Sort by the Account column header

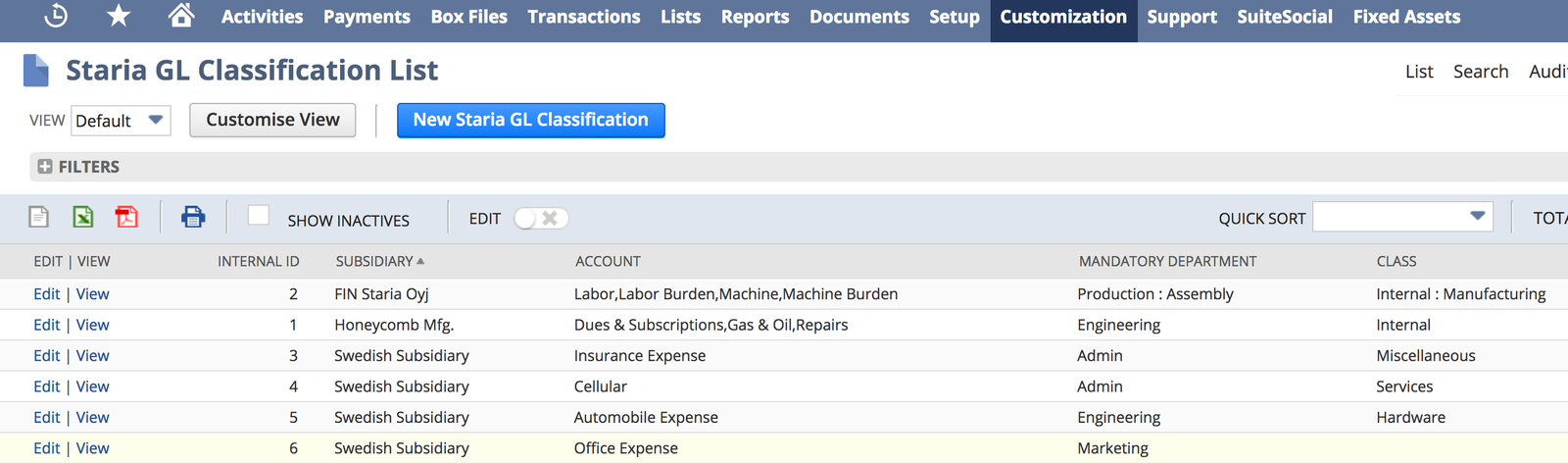point(608,261)
